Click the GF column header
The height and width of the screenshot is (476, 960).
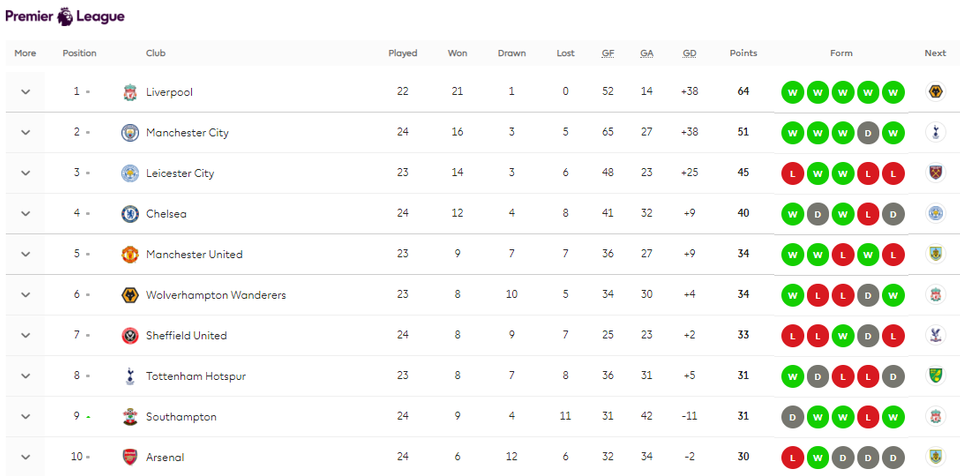[x=607, y=53]
